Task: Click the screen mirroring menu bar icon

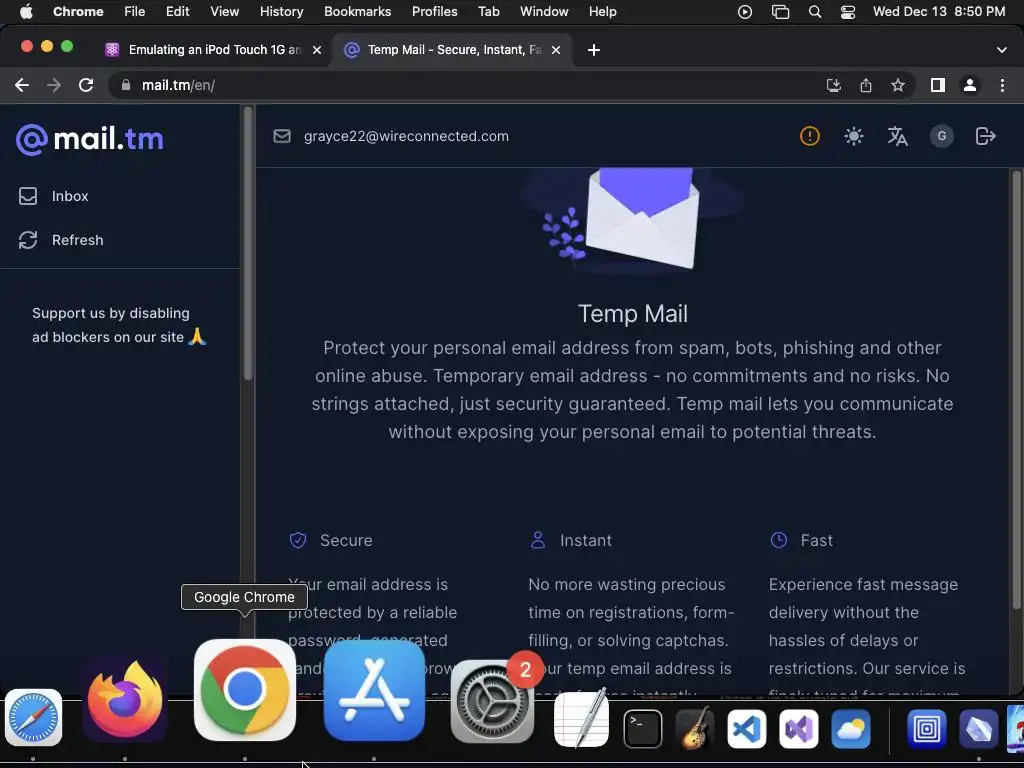Action: [780, 11]
